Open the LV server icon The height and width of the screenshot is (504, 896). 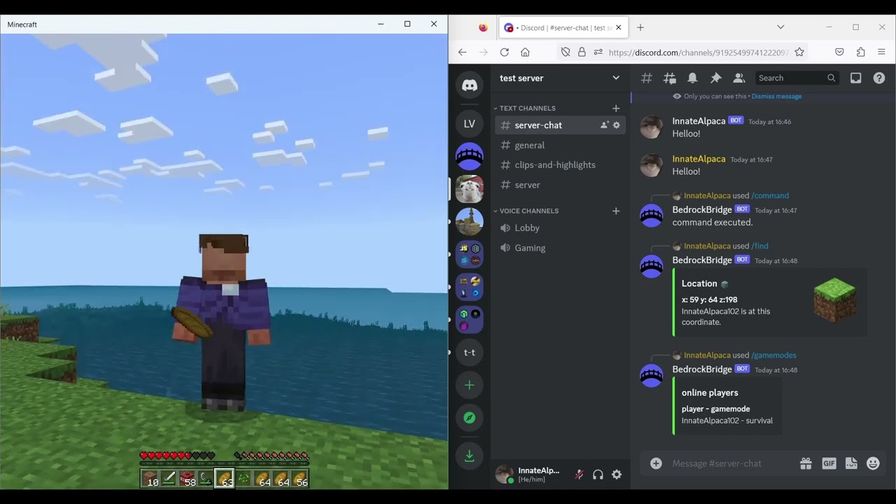(x=469, y=123)
